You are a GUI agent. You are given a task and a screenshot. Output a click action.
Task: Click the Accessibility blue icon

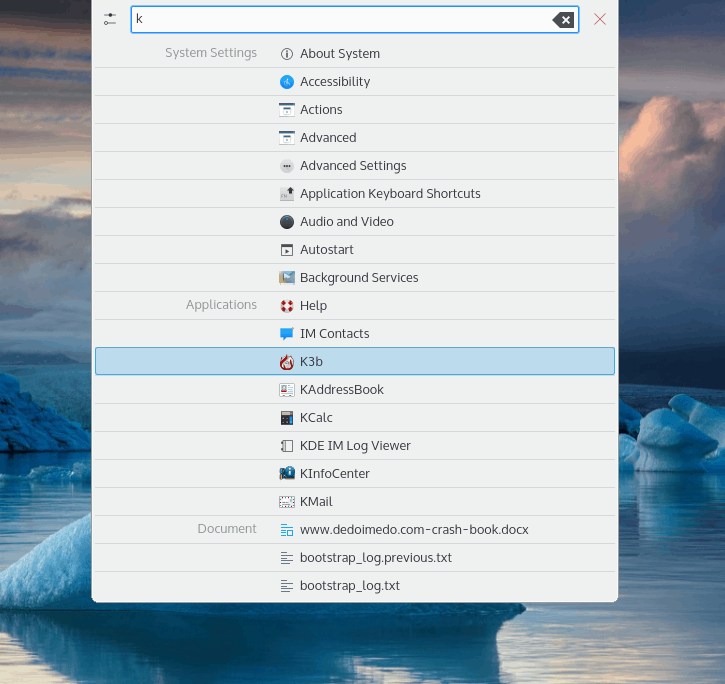click(x=287, y=82)
